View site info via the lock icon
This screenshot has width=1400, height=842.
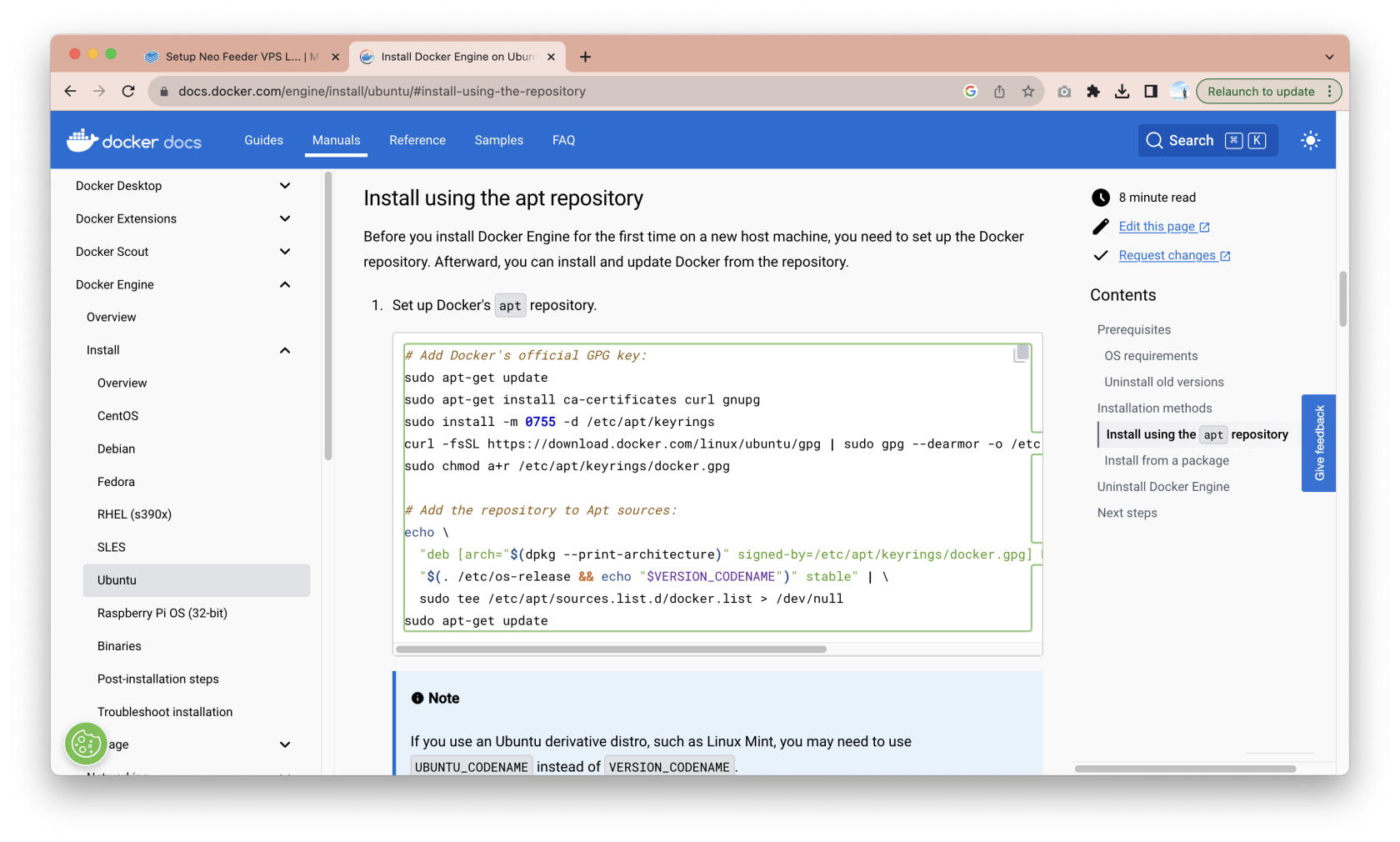(164, 92)
